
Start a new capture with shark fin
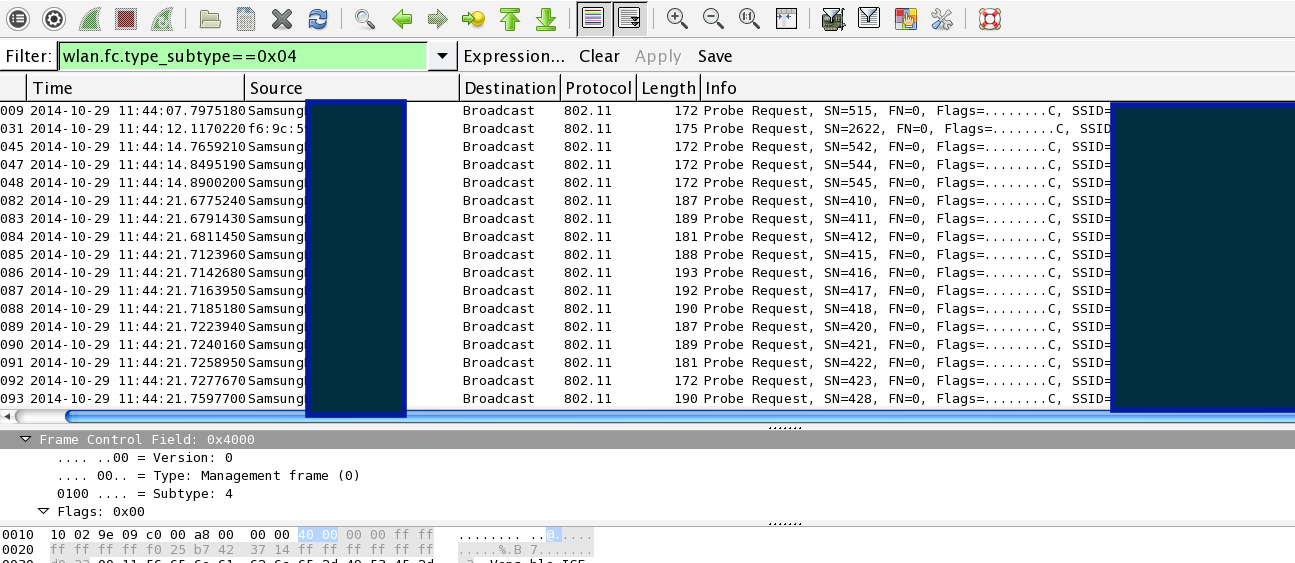90,18
